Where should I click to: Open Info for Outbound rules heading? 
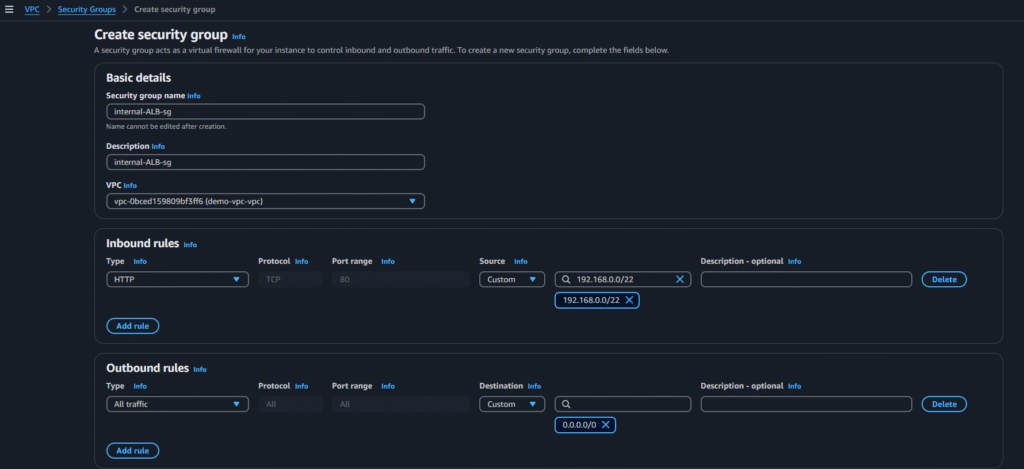[200, 370]
